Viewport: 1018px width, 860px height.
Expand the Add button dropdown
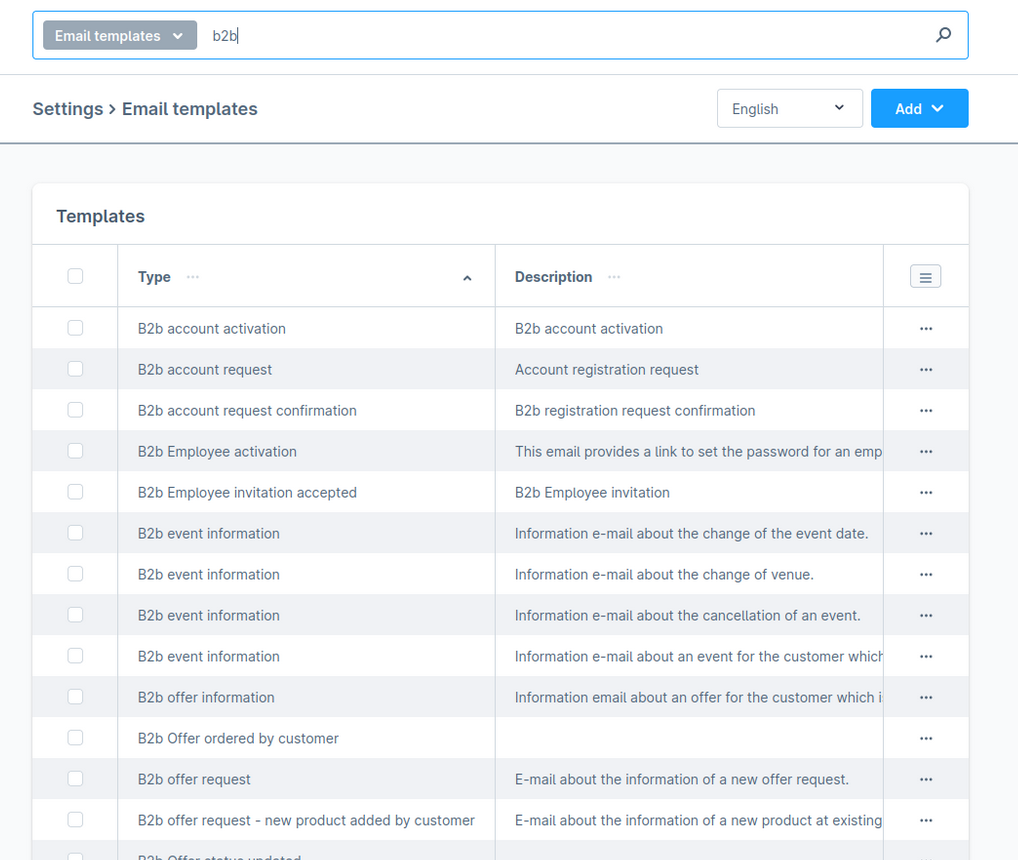pos(919,109)
